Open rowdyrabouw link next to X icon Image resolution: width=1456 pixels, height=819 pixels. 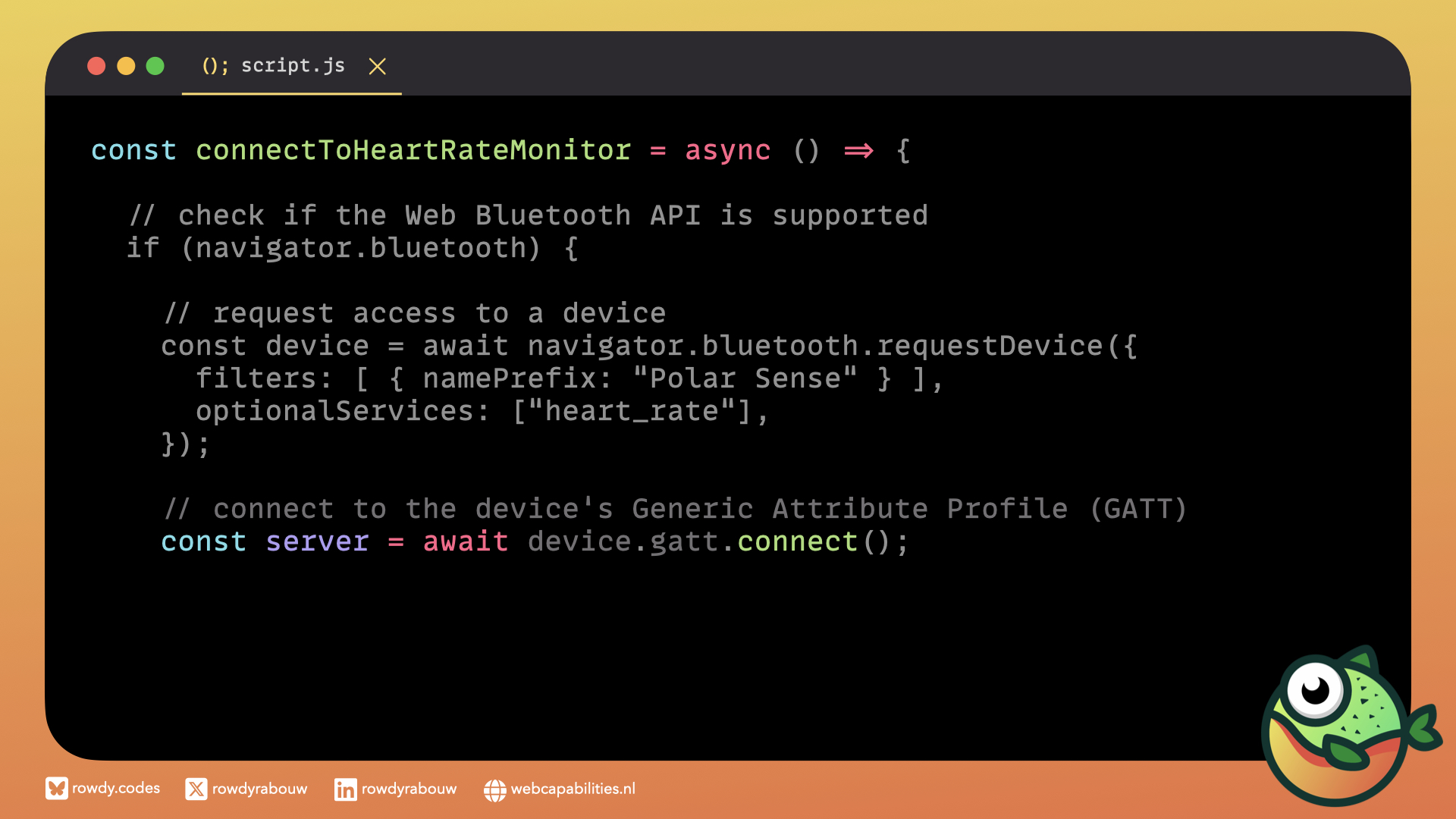coord(259,789)
